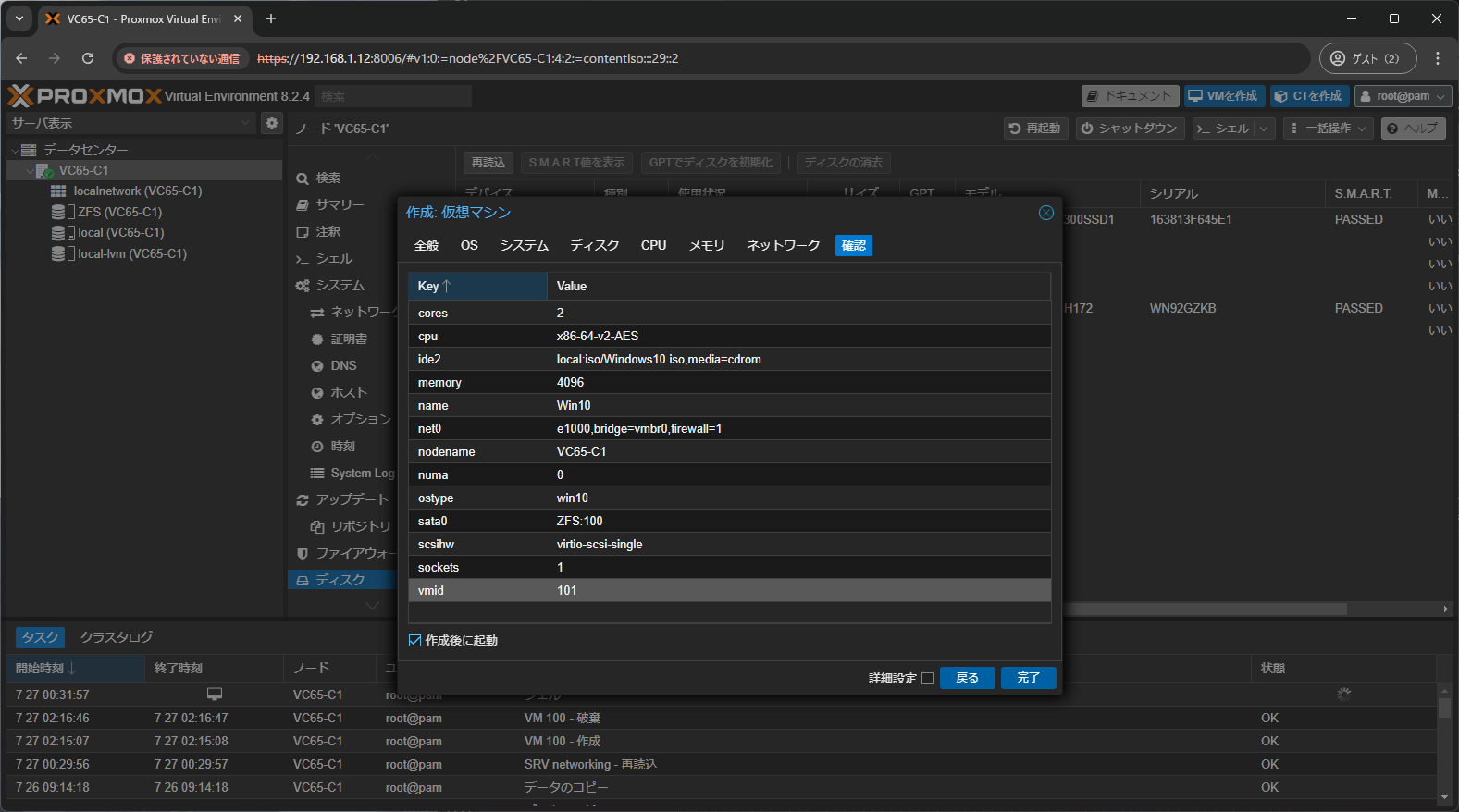Open the ホスト menu item
1459x812 pixels.
tap(349, 393)
